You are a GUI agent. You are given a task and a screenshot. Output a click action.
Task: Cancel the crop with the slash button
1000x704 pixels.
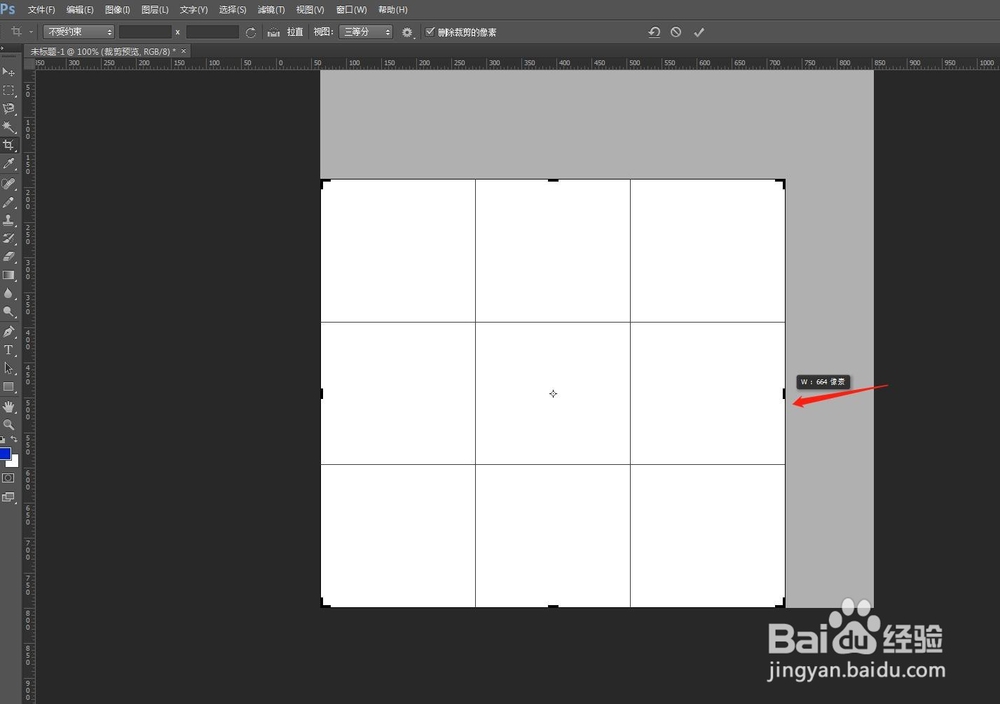pyautogui.click(x=676, y=31)
